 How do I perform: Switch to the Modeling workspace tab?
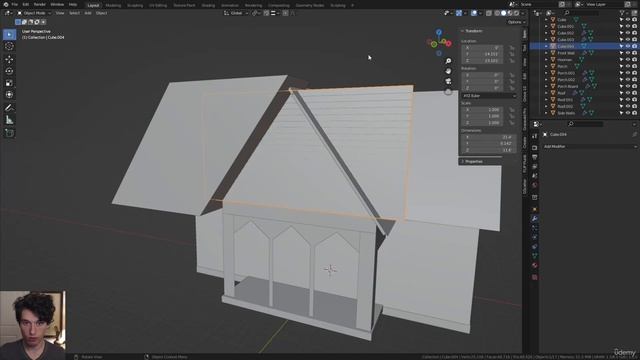113,5
